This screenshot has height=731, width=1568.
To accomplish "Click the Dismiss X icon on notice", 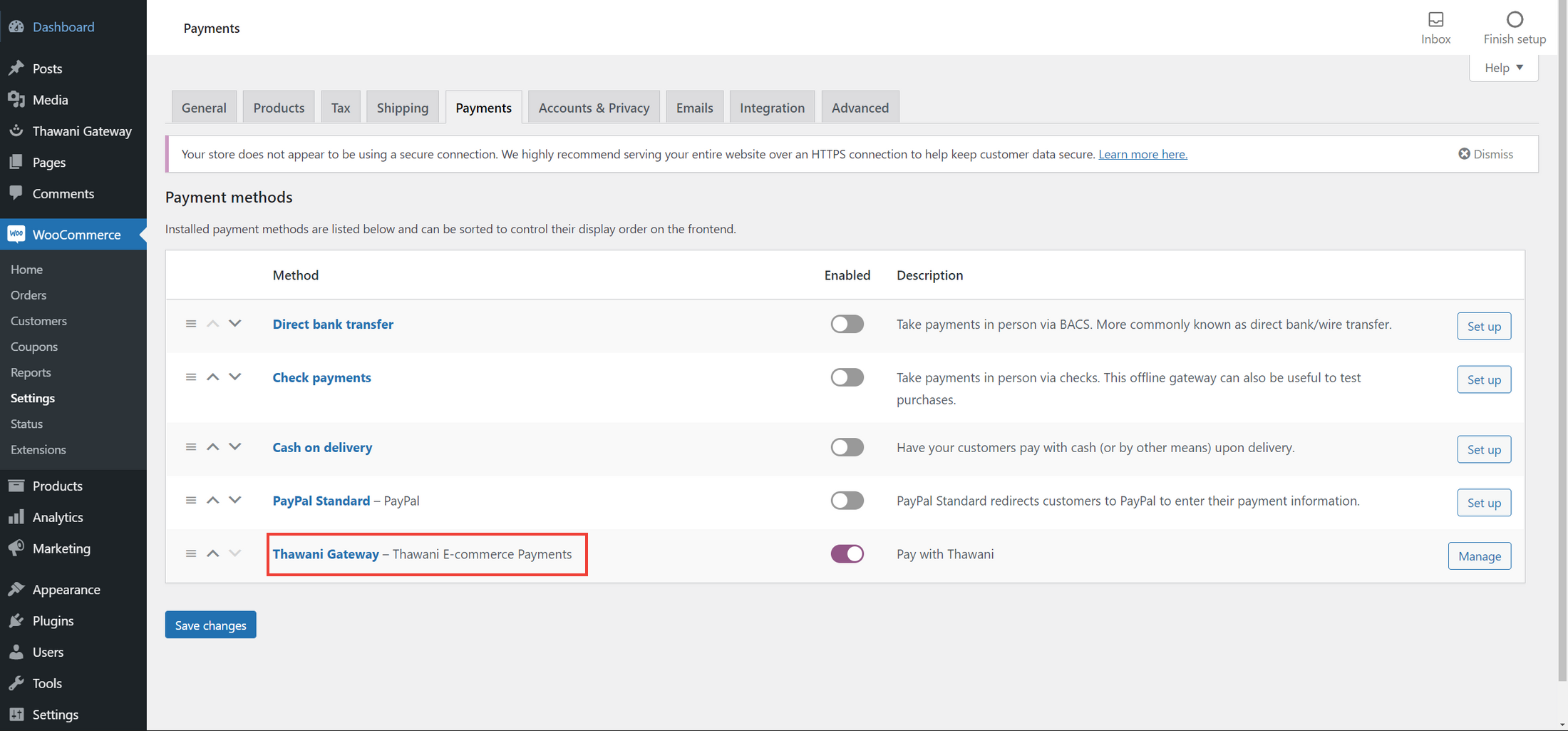I will (1465, 153).
